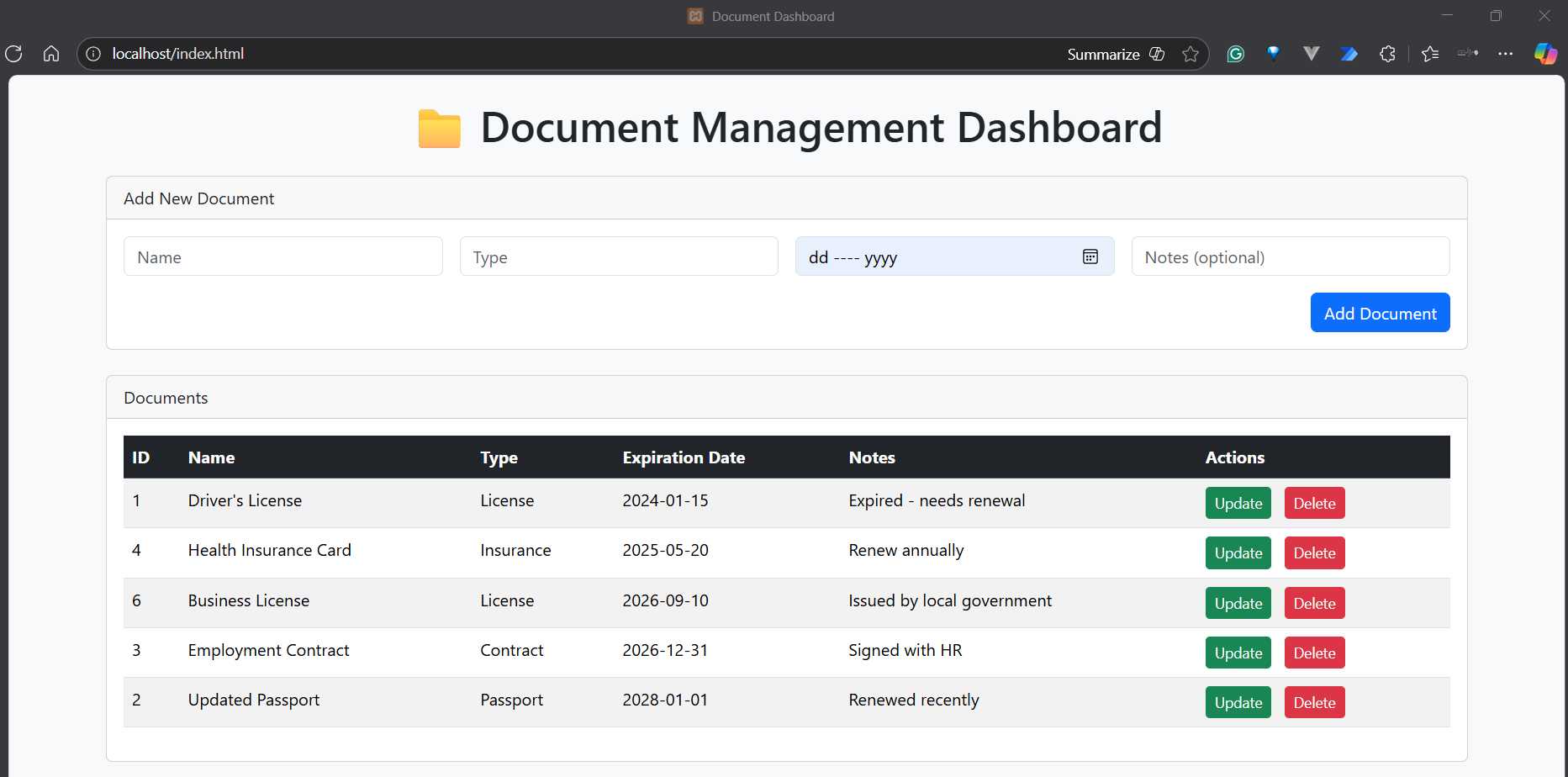Click the Notes (optional) field

[1291, 256]
